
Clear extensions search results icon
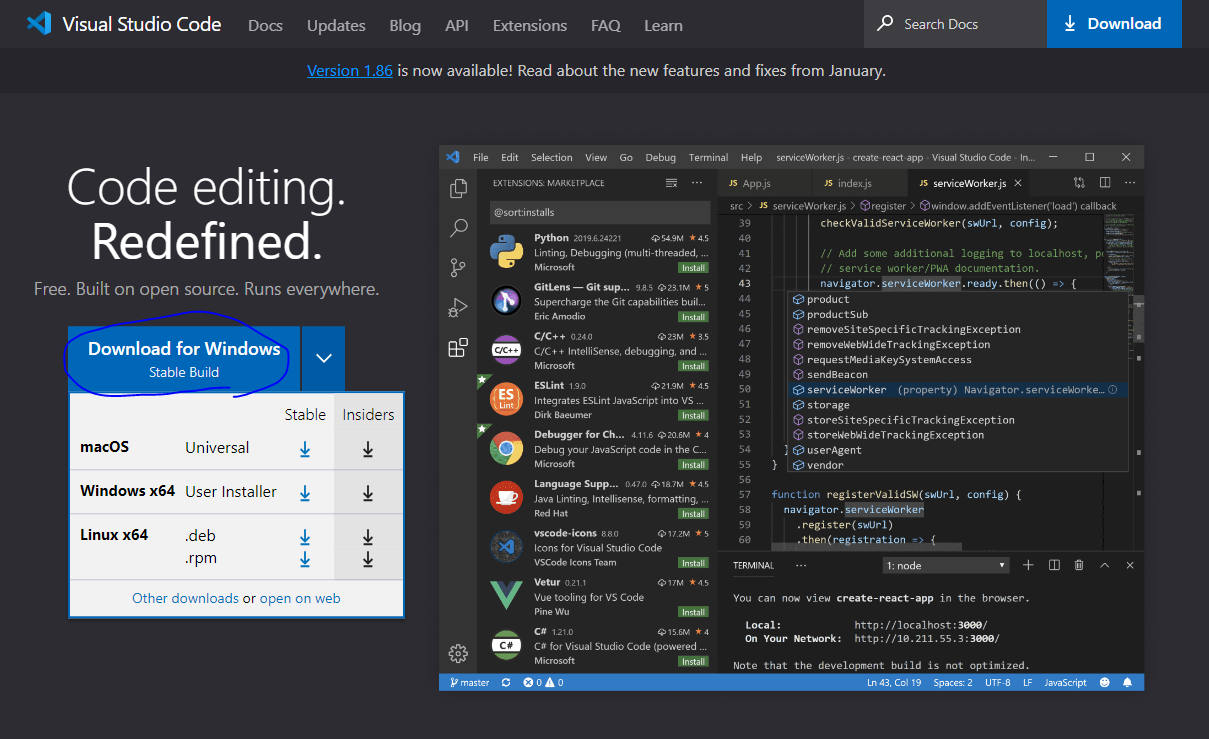[x=672, y=183]
